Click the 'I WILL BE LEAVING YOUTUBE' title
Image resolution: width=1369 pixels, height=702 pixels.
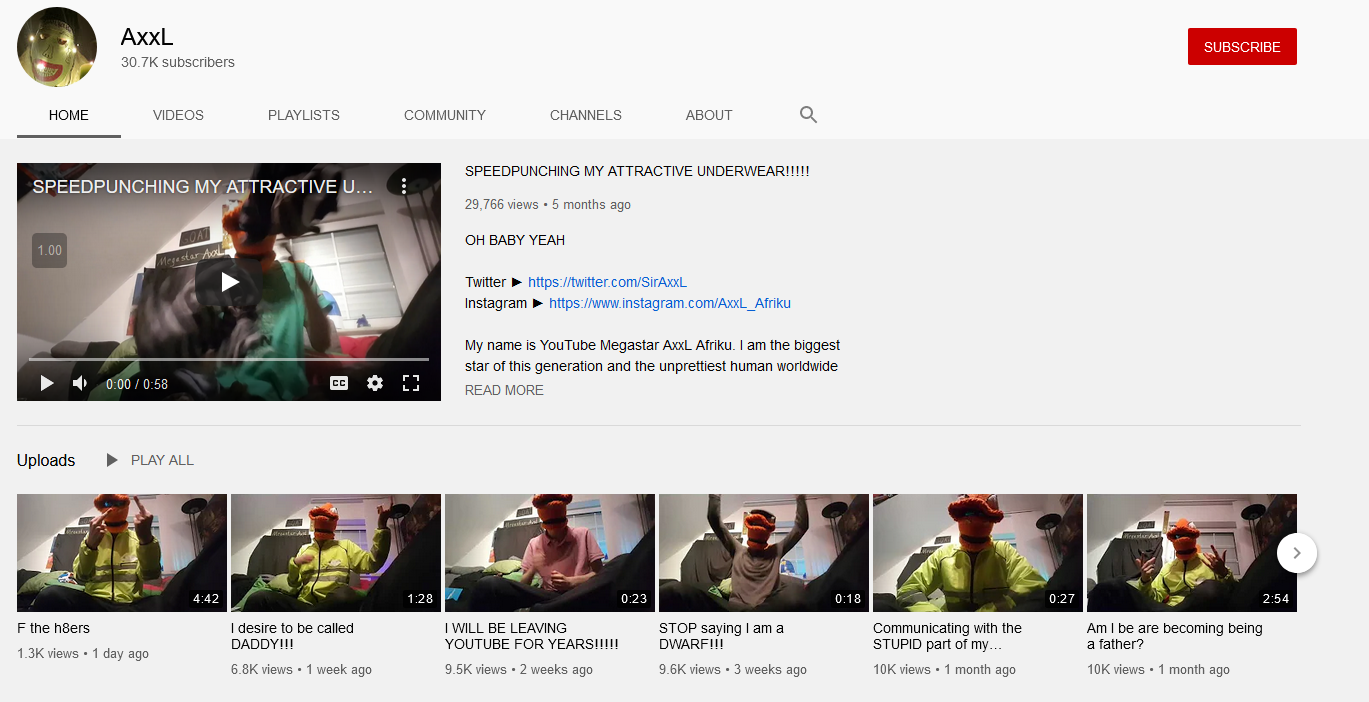point(532,636)
